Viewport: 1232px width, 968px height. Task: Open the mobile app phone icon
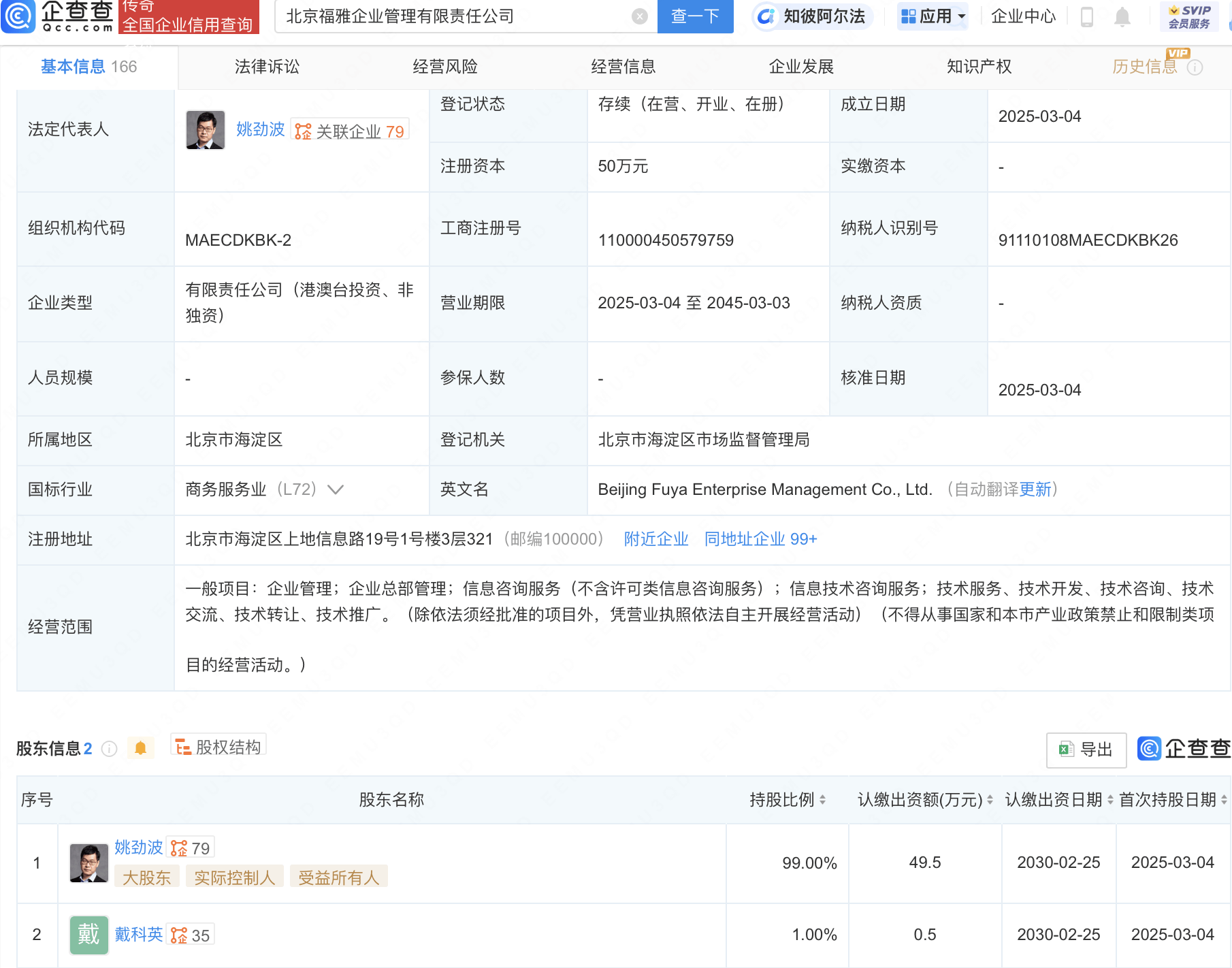pyautogui.click(x=1087, y=16)
